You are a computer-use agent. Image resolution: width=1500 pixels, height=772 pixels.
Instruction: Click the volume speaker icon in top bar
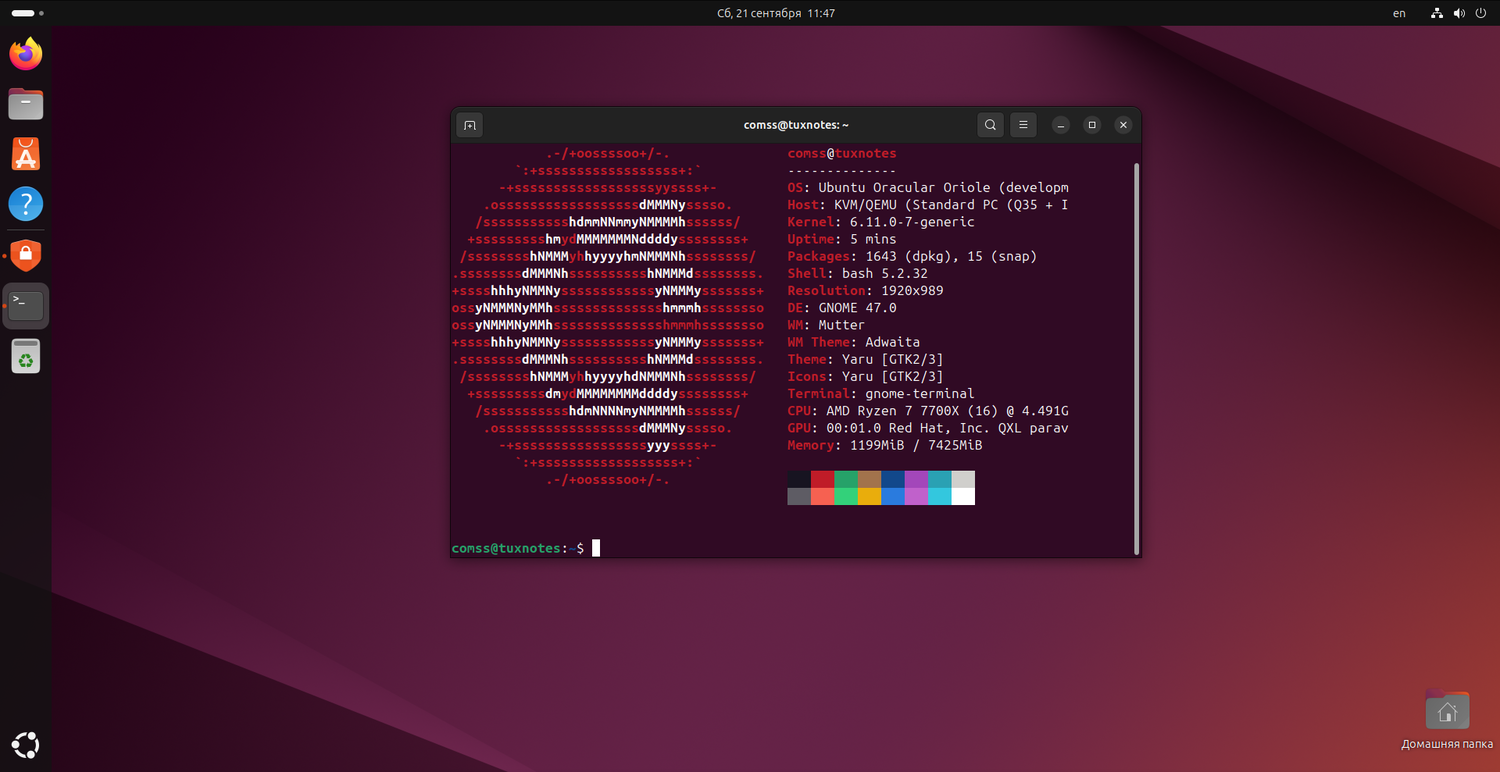pyautogui.click(x=1458, y=13)
